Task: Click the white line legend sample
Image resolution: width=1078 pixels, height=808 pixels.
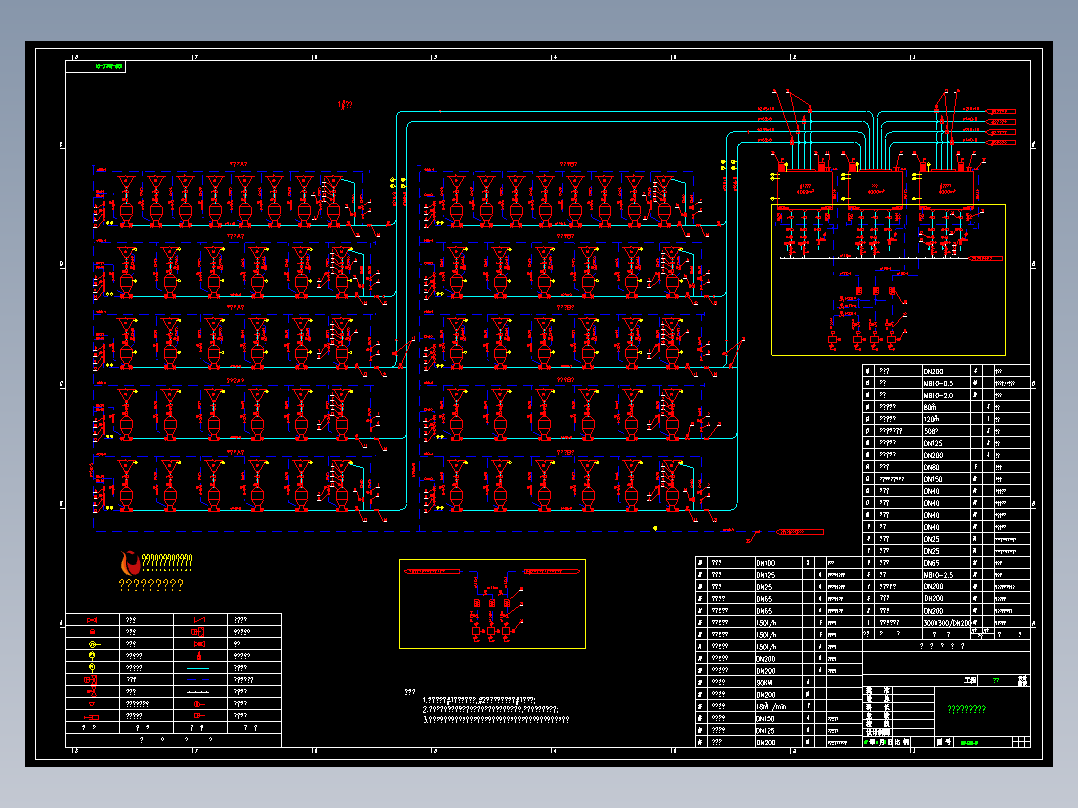Action: (x=198, y=692)
